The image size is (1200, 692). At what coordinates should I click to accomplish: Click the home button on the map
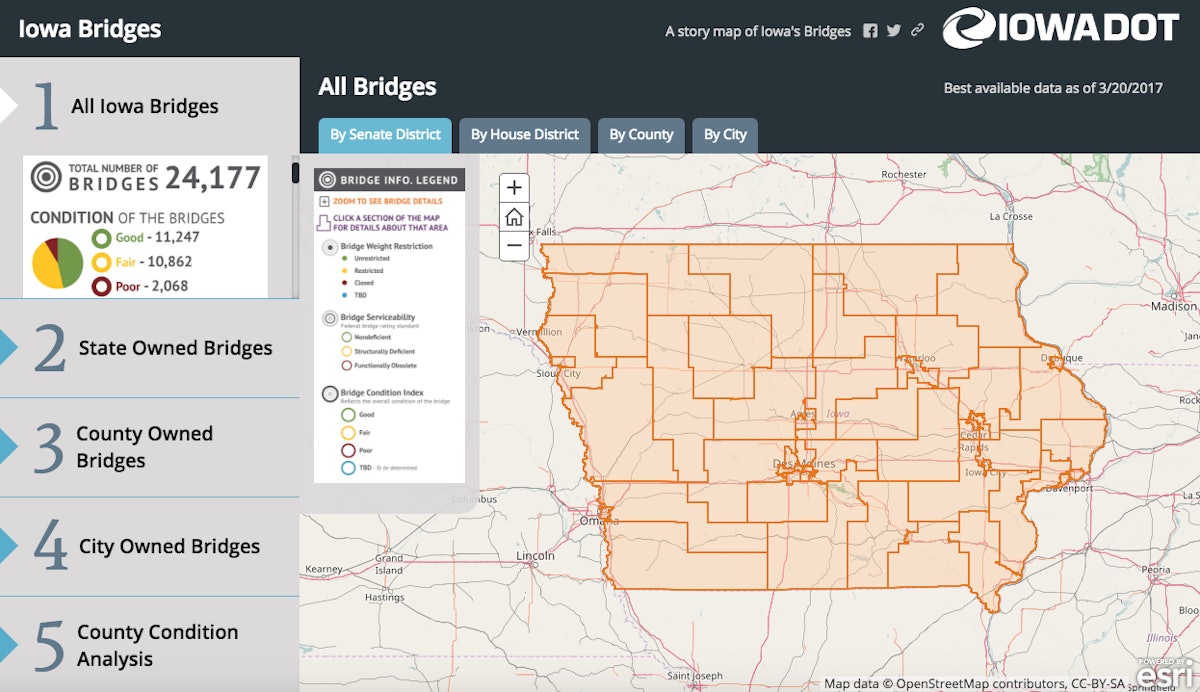tap(513, 215)
